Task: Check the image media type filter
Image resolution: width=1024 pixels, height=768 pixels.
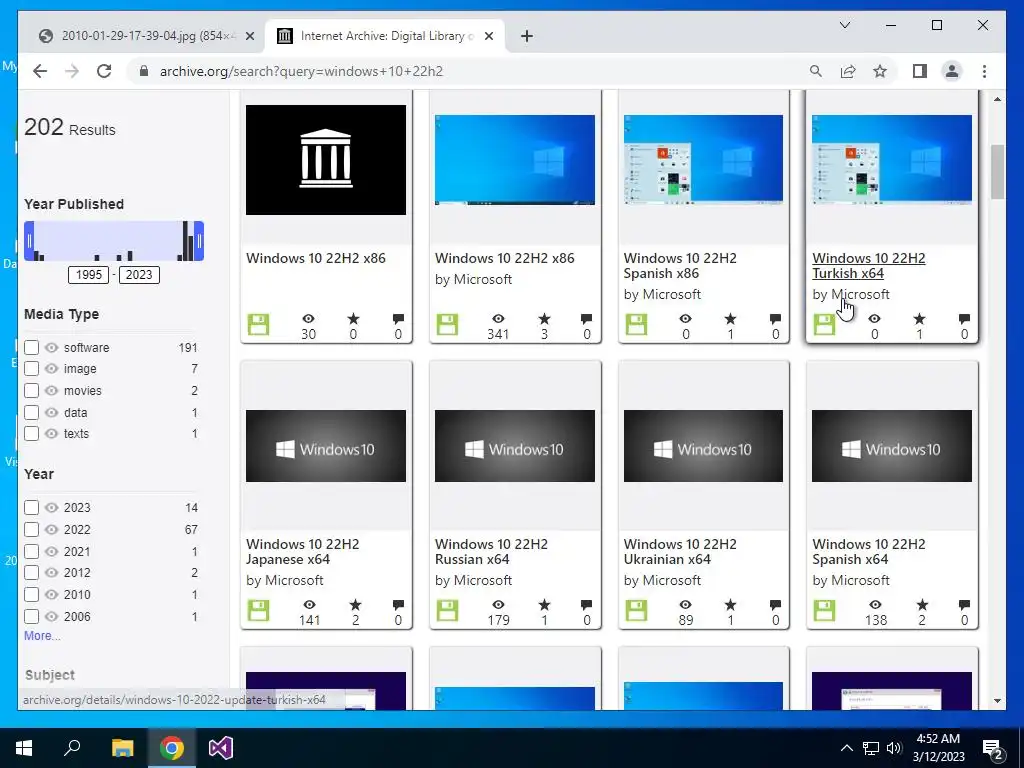Action: 31,368
